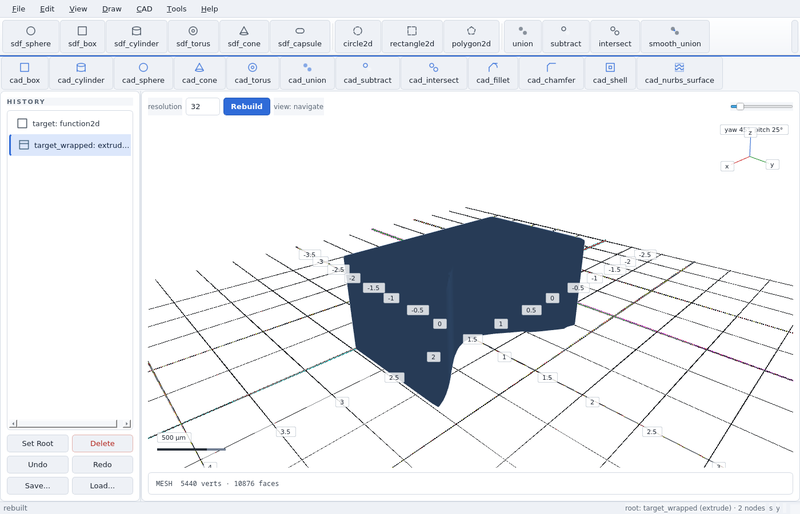800x514 pixels.
Task: Use the cad_shell tool
Action: click(x=610, y=74)
